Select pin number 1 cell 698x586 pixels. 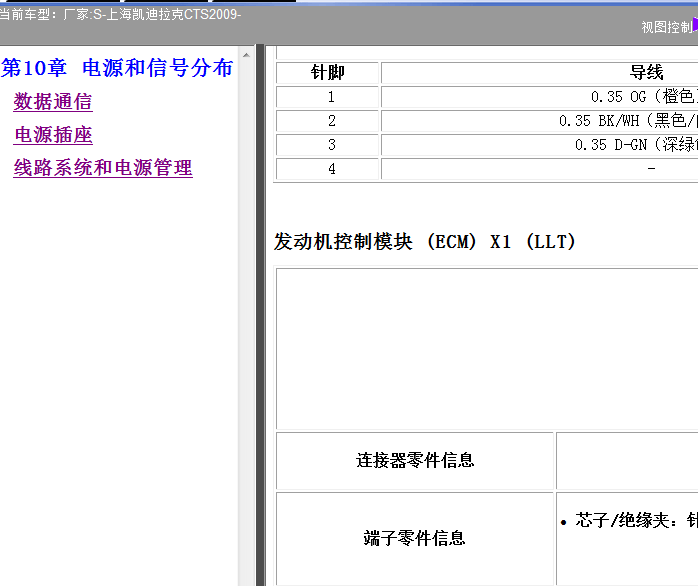pyautogui.click(x=327, y=97)
